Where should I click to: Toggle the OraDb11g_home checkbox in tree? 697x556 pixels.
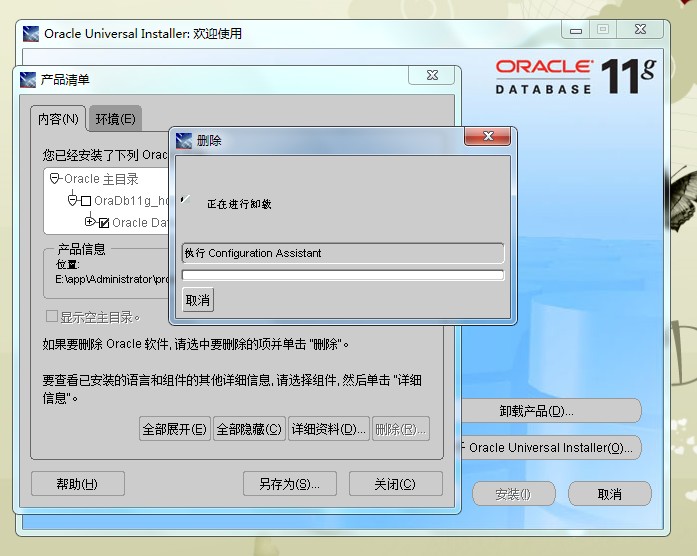(86, 201)
